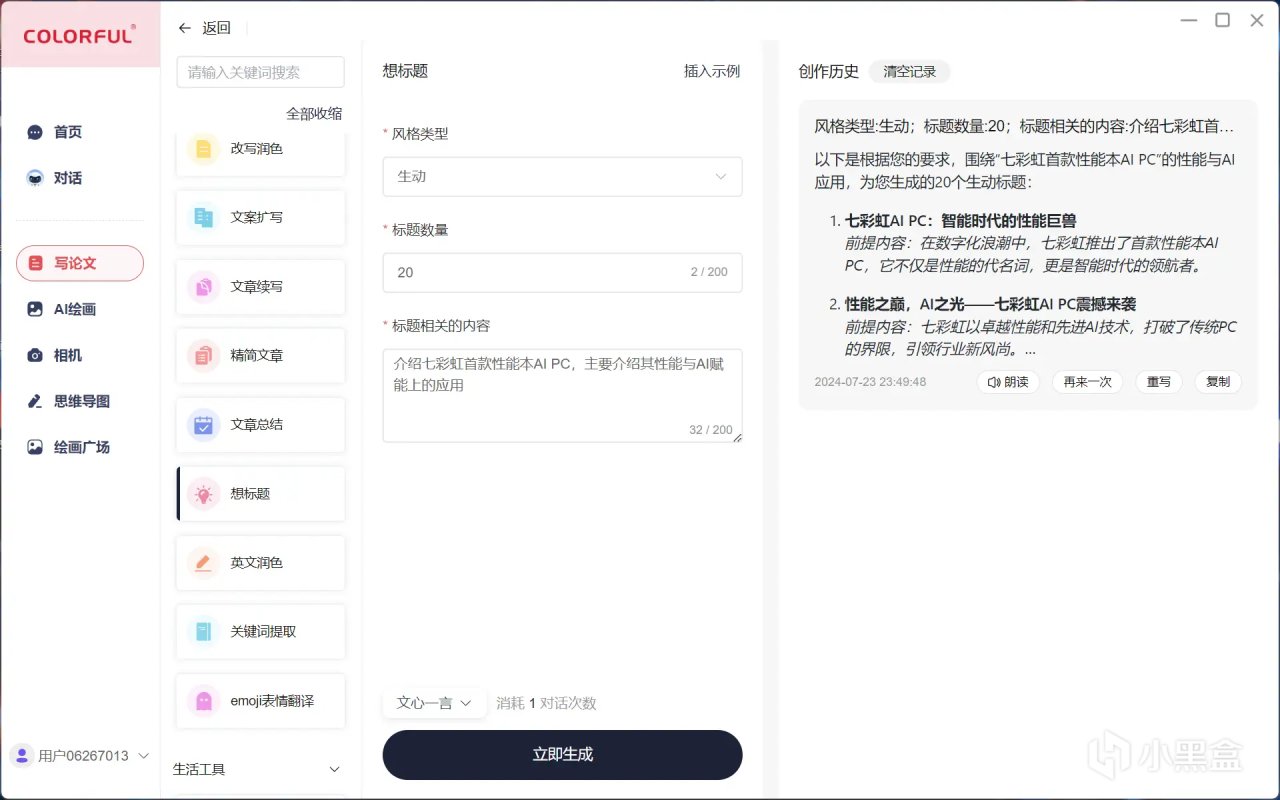Image resolution: width=1280 pixels, height=800 pixels.
Task: Focus the 请输入关键词搜索 search field
Action: pyautogui.click(x=261, y=72)
